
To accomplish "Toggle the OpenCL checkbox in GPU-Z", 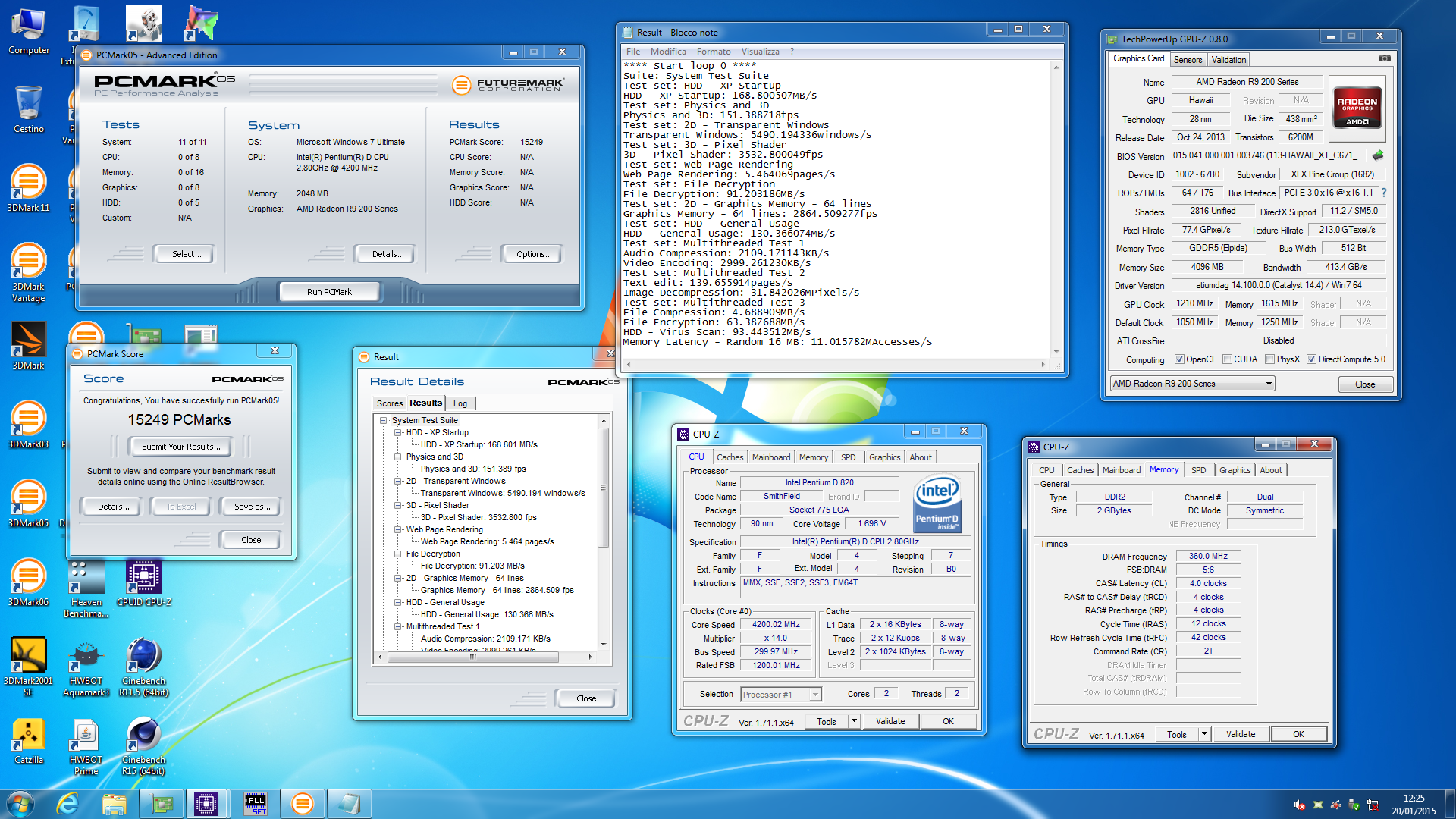I will 1179,359.
